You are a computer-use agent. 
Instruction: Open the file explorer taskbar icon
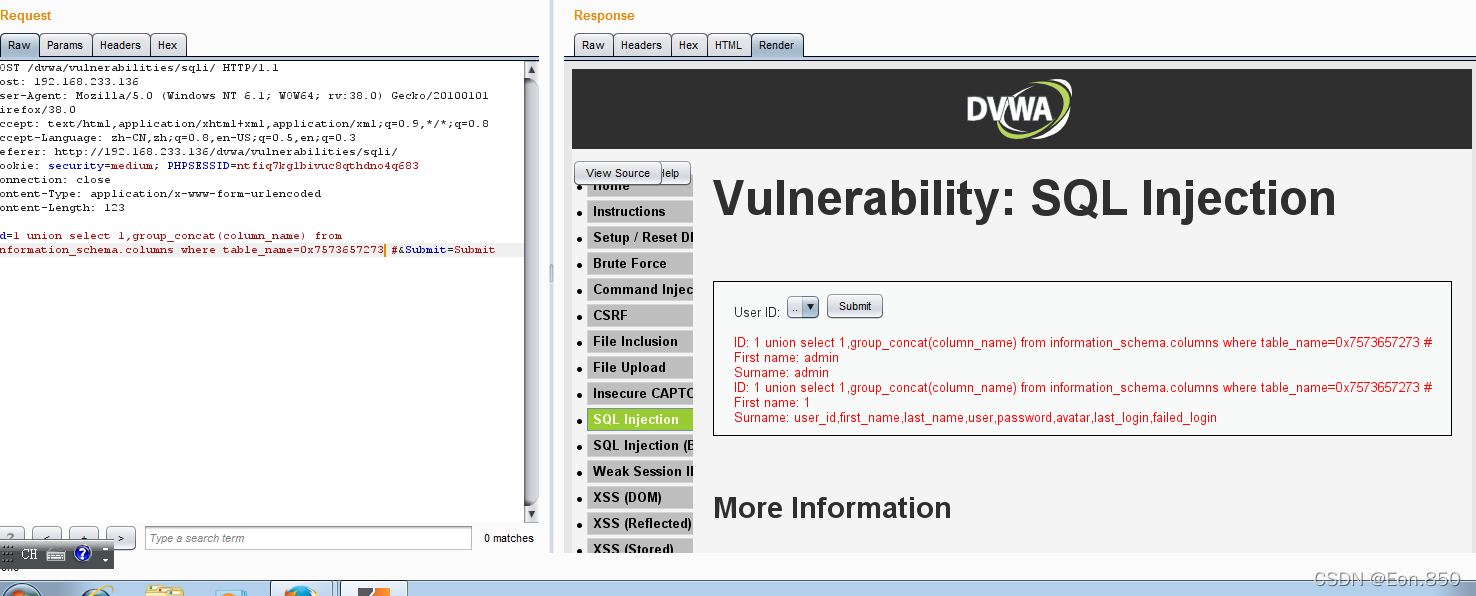coord(164,589)
